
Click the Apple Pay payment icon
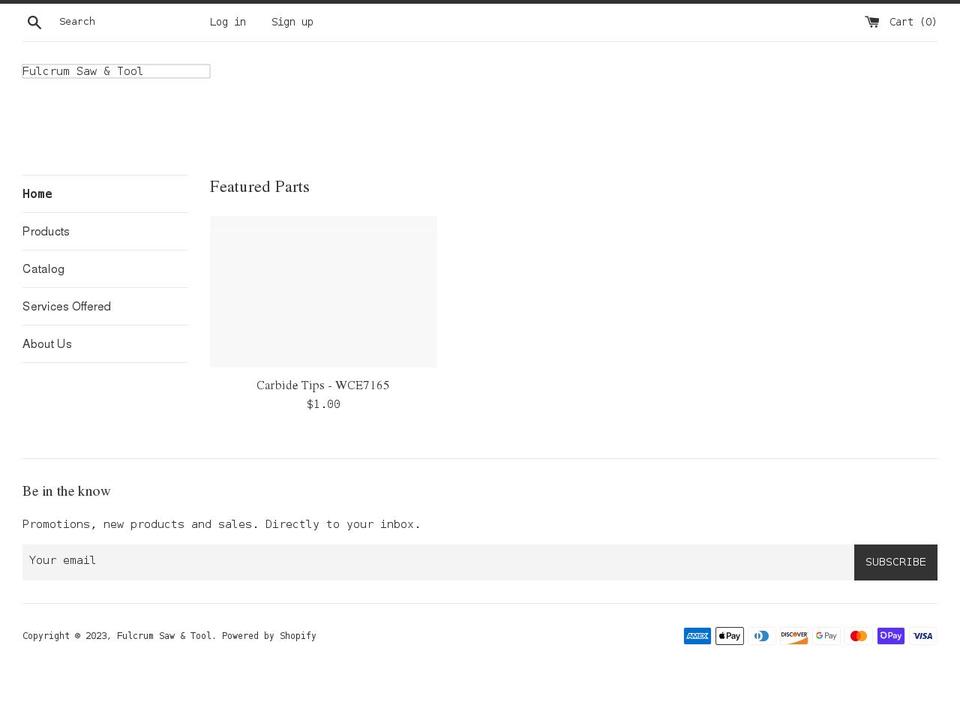tap(729, 635)
